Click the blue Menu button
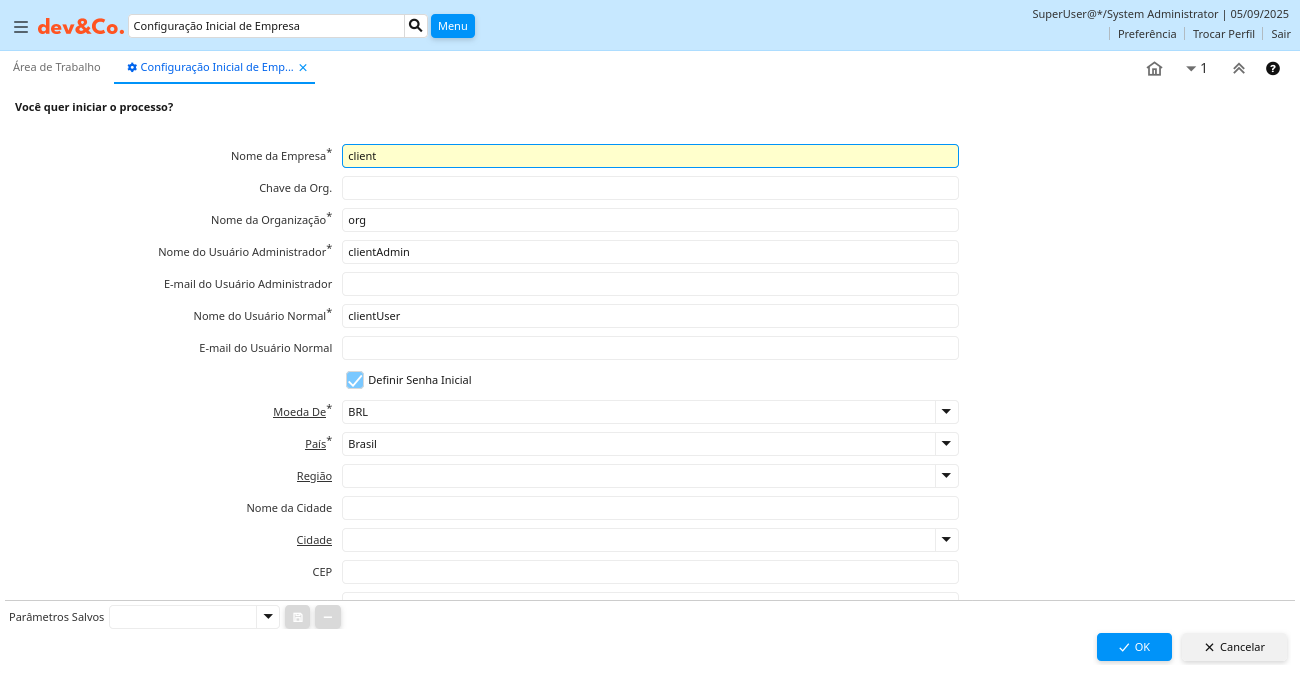 452,26
